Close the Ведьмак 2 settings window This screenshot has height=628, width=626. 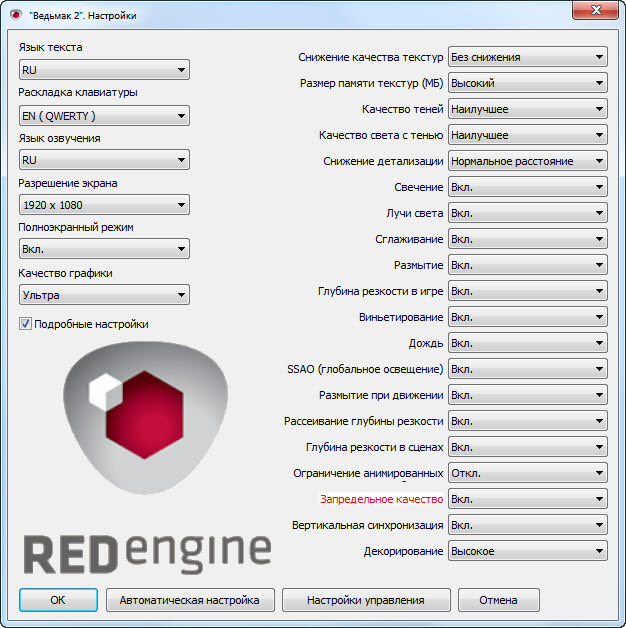tap(595, 10)
